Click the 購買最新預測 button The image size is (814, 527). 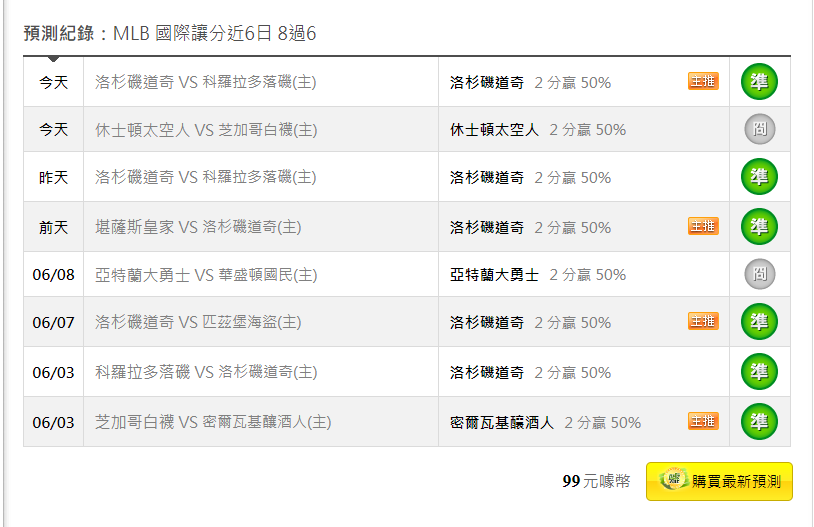pyautogui.click(x=719, y=481)
